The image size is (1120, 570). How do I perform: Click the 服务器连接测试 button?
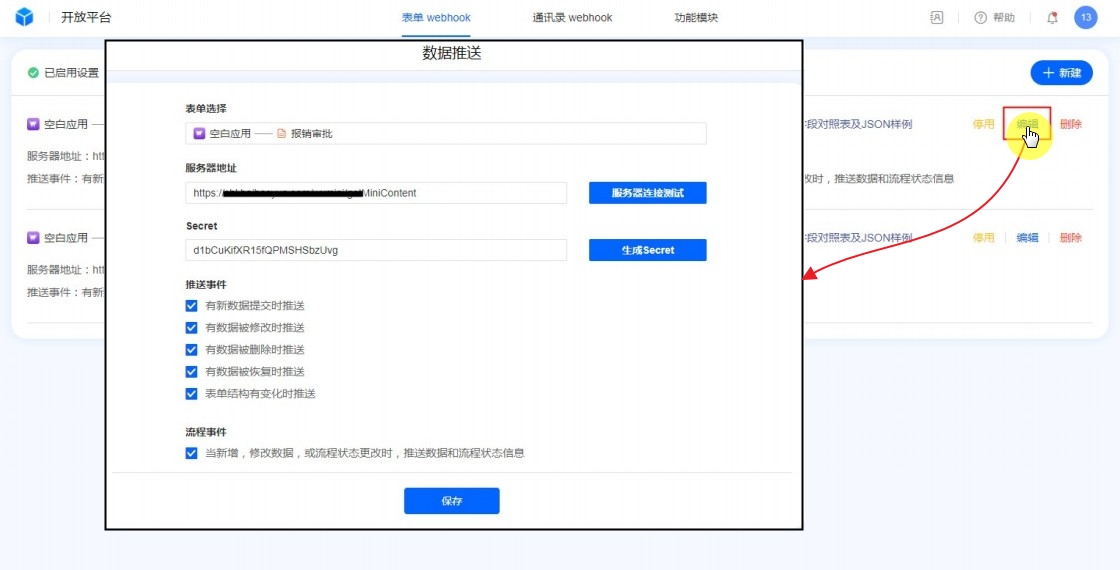(x=647, y=193)
